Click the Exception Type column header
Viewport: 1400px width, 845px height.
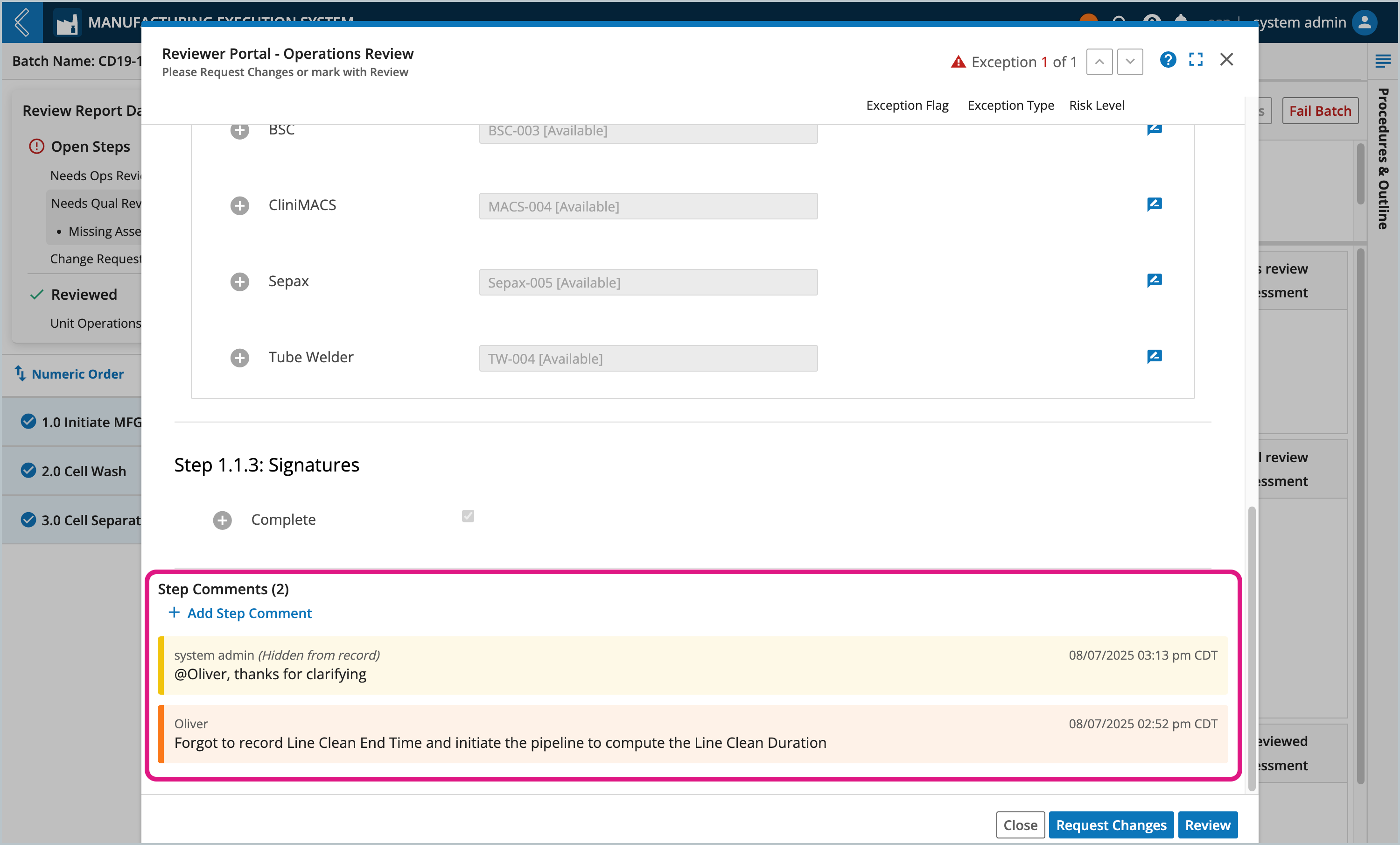[1010, 105]
